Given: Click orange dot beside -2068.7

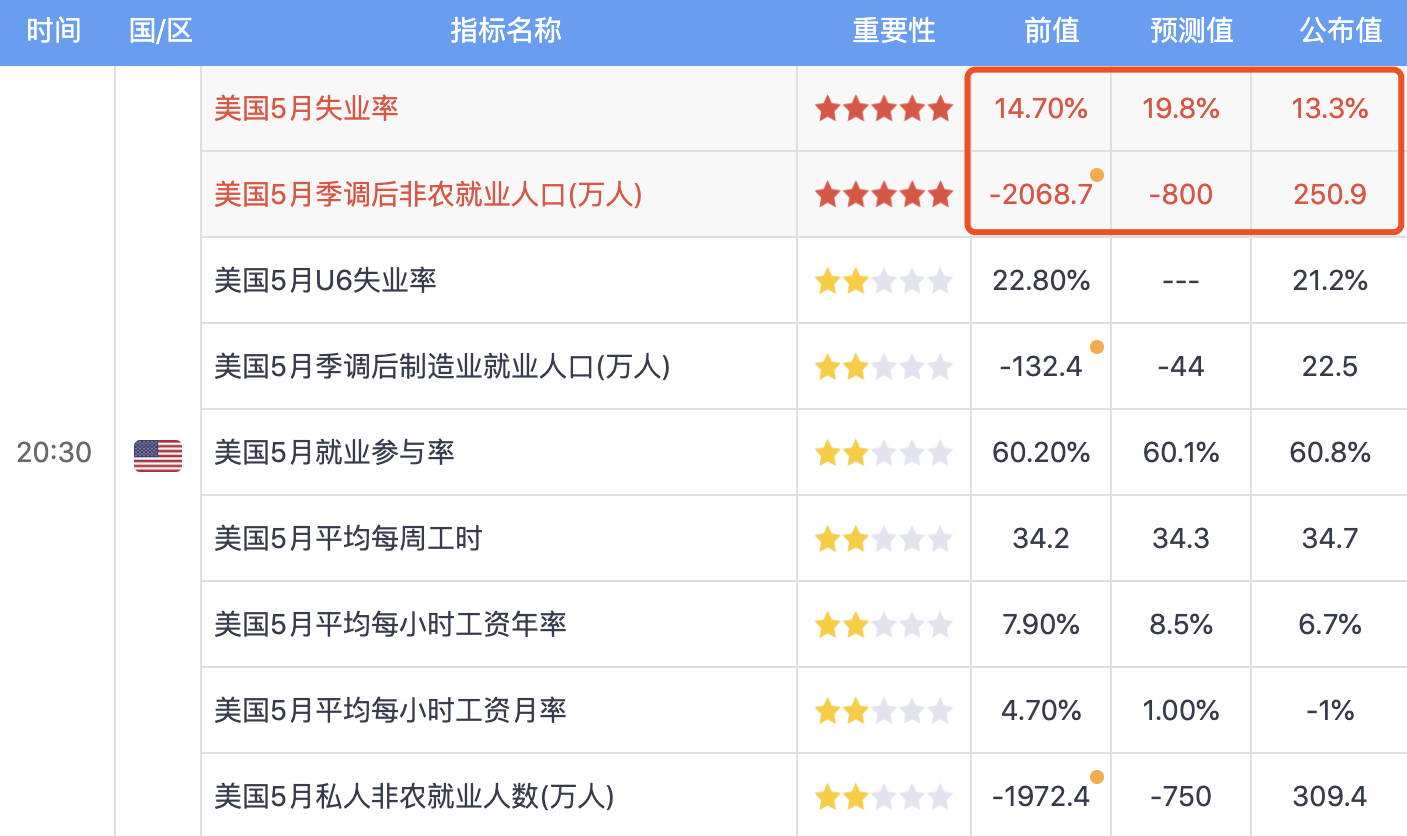Looking at the screenshot, I should [1097, 175].
